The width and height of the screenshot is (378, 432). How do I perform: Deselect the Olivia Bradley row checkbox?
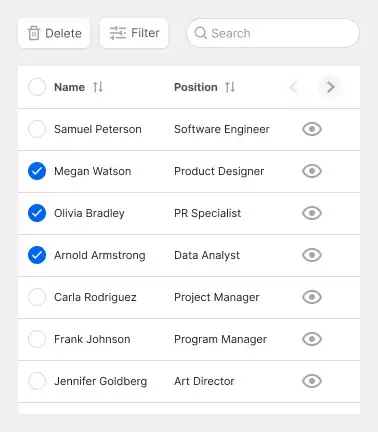37,213
